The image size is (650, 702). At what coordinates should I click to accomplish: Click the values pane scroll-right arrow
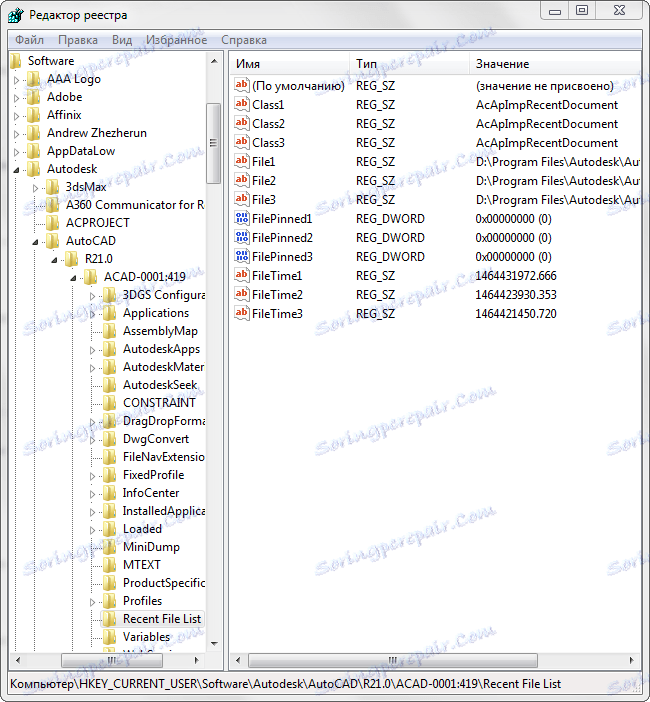[x=631, y=660]
